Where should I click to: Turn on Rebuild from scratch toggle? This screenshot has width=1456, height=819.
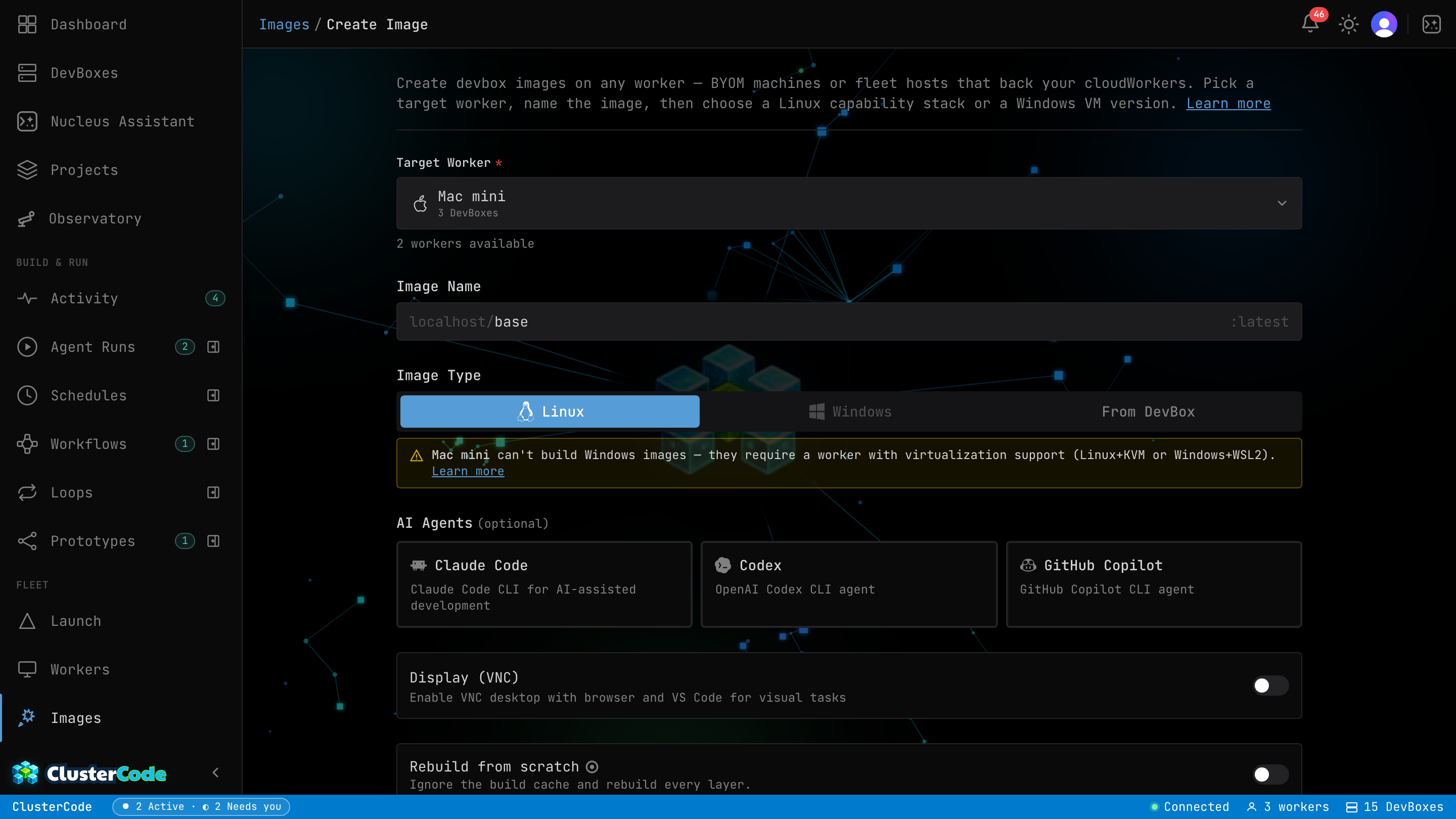pyautogui.click(x=1270, y=775)
